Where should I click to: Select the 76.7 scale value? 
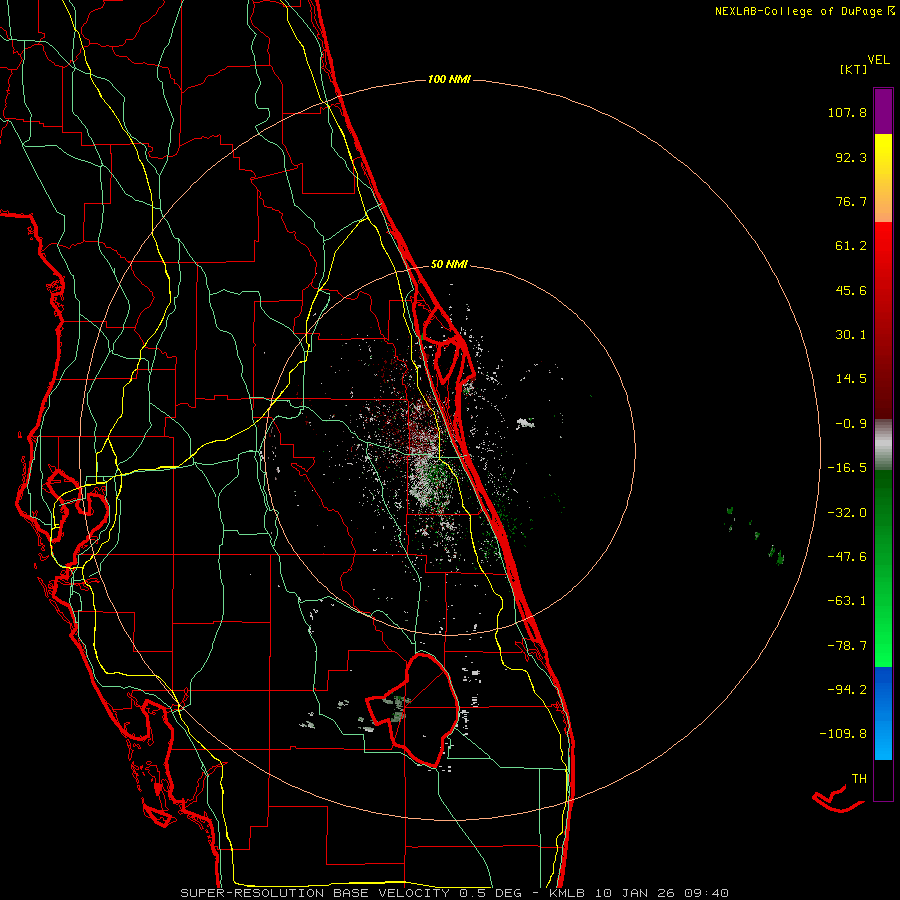[x=851, y=201]
